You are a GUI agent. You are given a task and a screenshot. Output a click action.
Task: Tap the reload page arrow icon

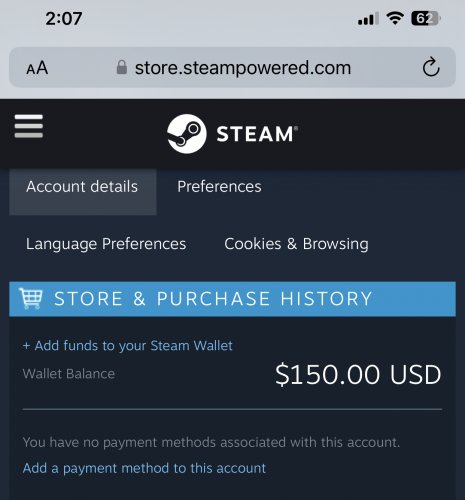[x=431, y=67]
